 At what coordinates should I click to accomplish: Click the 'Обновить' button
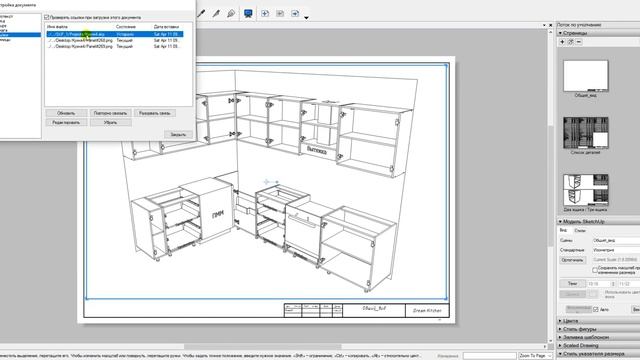pyautogui.click(x=66, y=113)
